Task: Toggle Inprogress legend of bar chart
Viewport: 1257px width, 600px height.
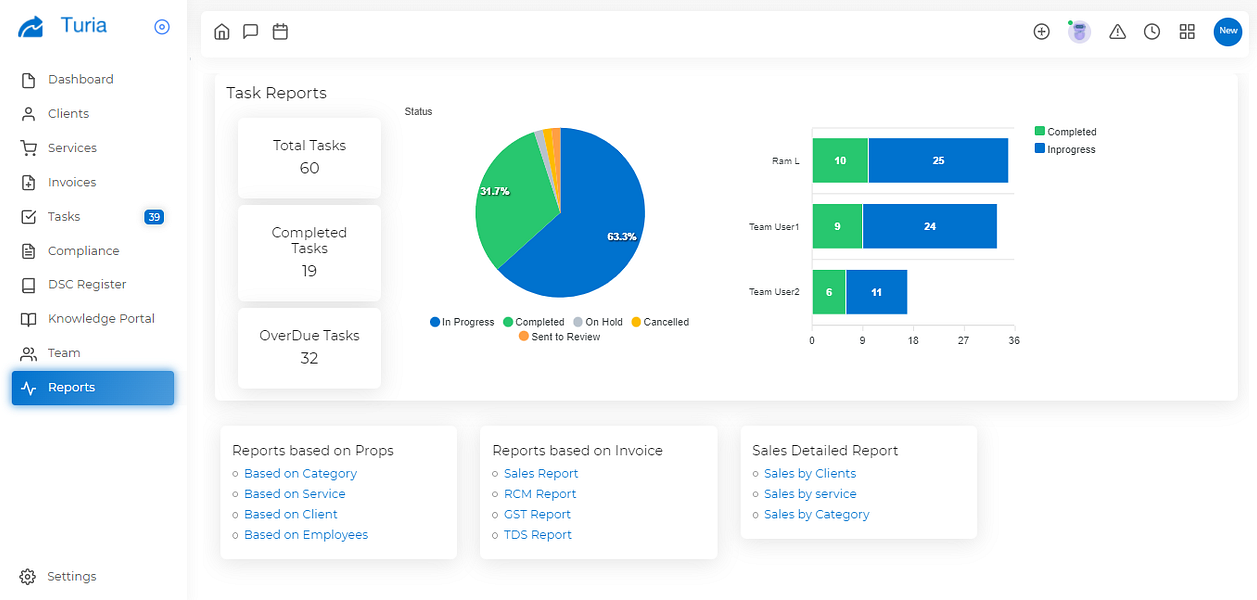Action: 1065,149
